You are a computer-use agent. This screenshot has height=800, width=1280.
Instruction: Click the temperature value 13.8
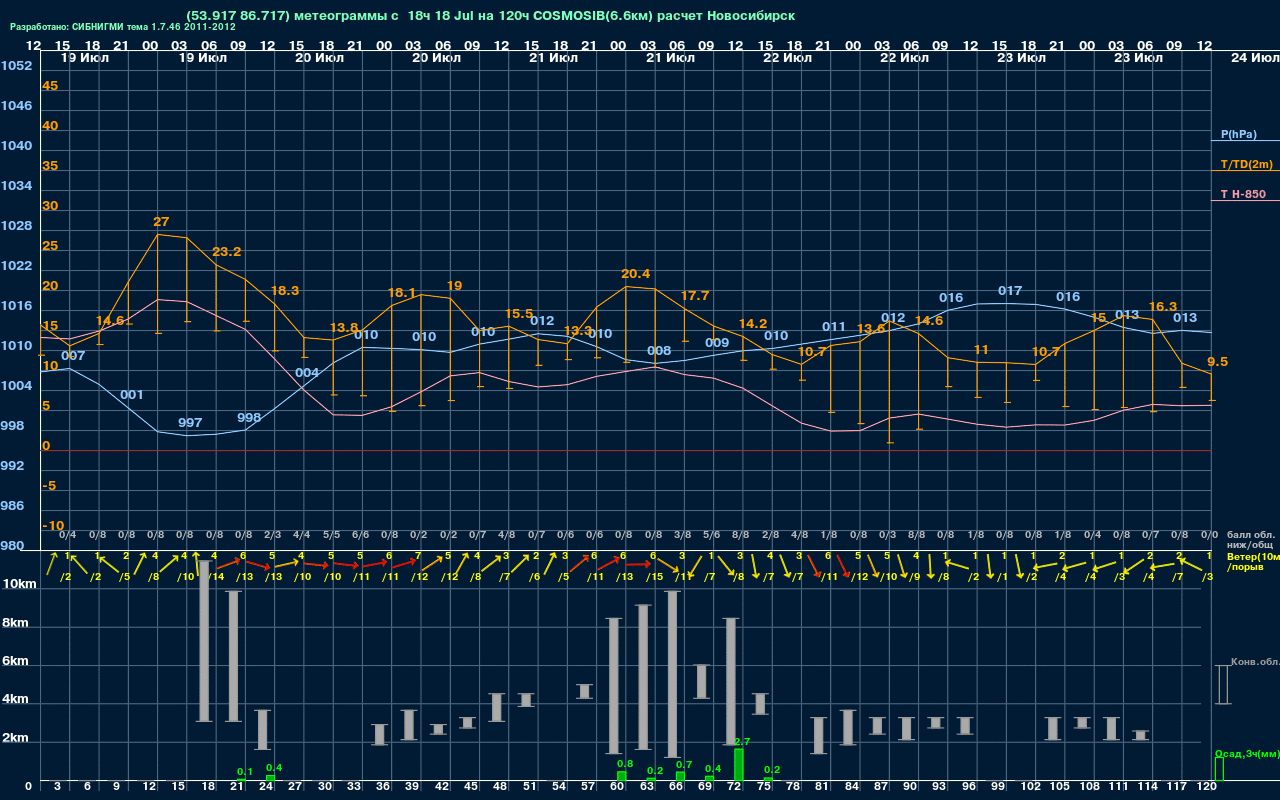[x=344, y=328]
